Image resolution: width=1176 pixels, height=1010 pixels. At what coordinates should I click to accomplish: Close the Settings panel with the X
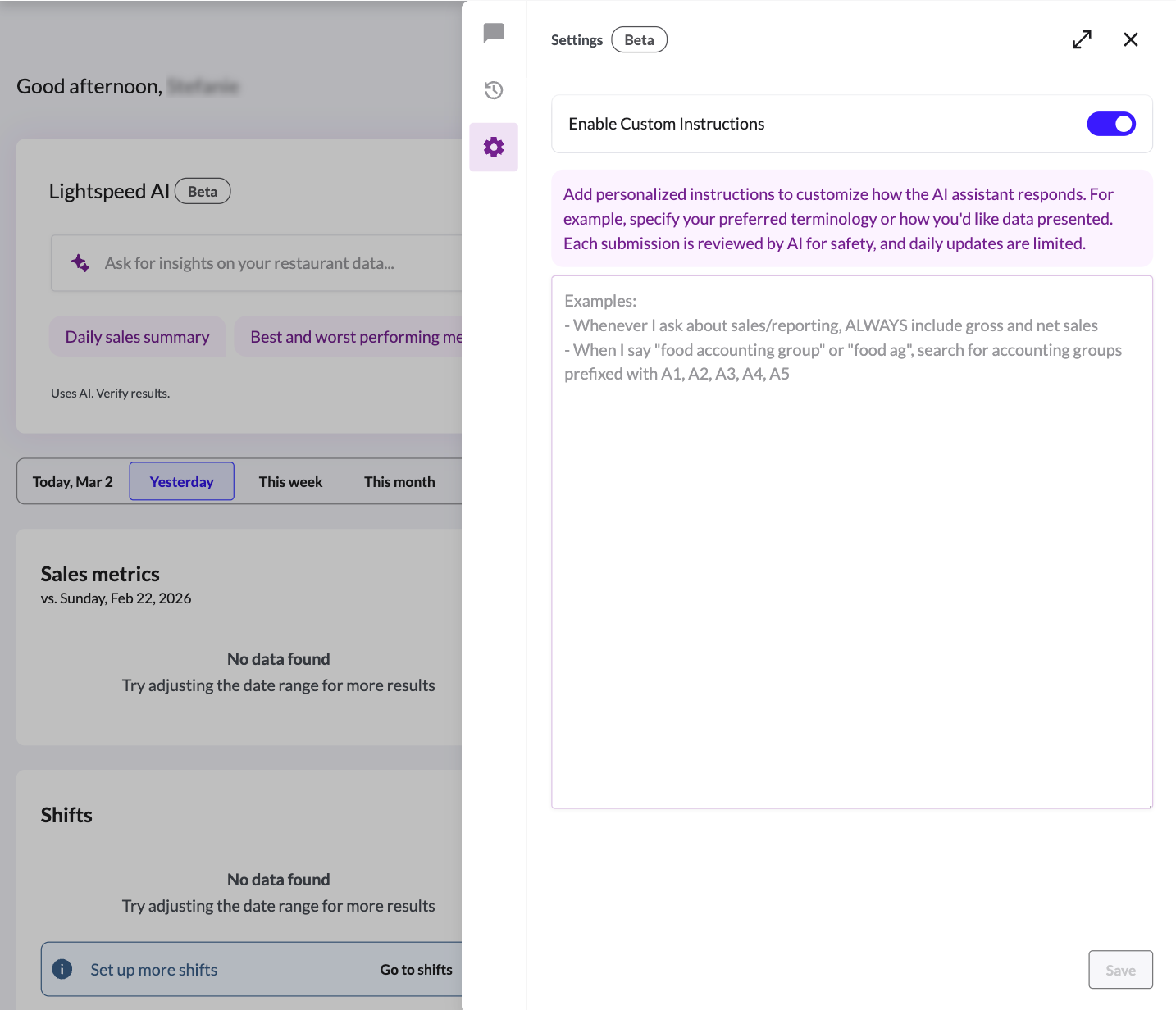[1130, 39]
